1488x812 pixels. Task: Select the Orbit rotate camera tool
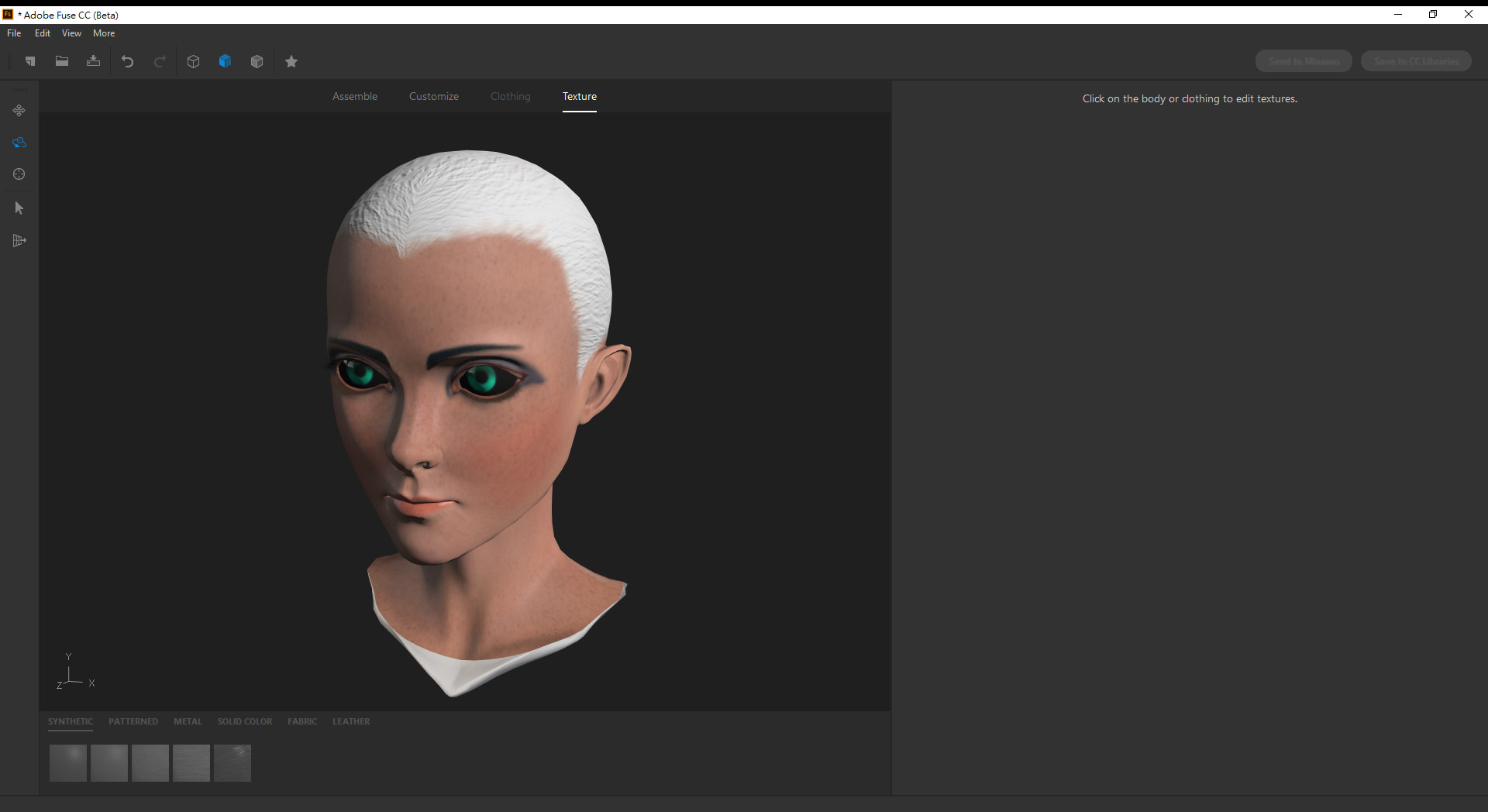[19, 143]
